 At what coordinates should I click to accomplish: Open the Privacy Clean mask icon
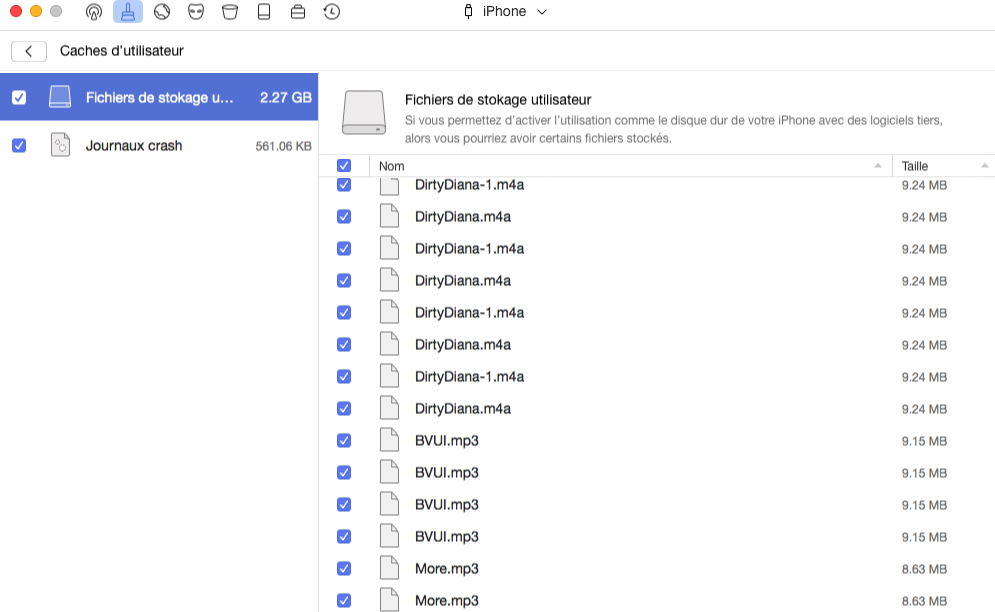click(x=196, y=11)
